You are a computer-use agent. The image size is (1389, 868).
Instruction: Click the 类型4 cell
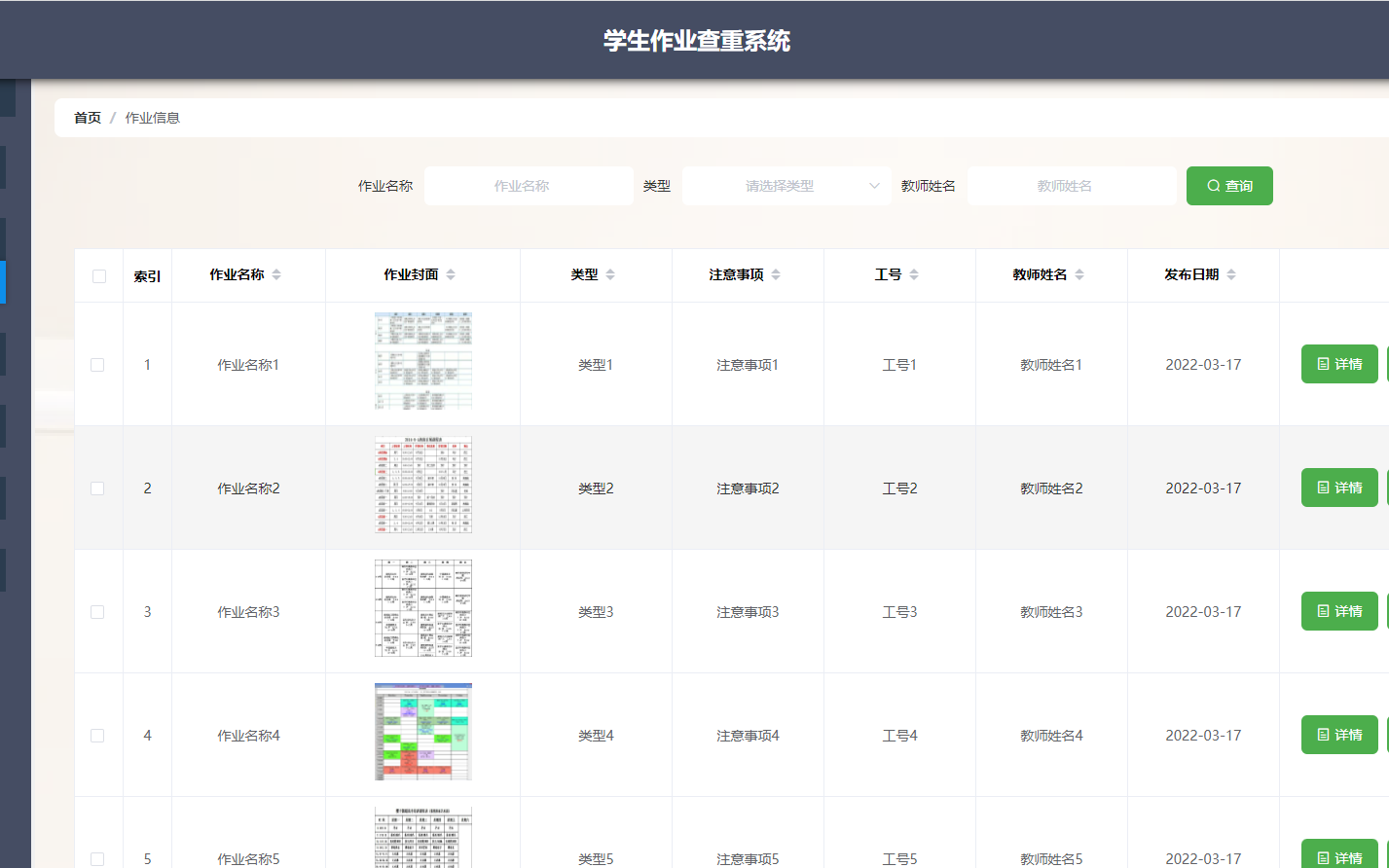pos(596,736)
